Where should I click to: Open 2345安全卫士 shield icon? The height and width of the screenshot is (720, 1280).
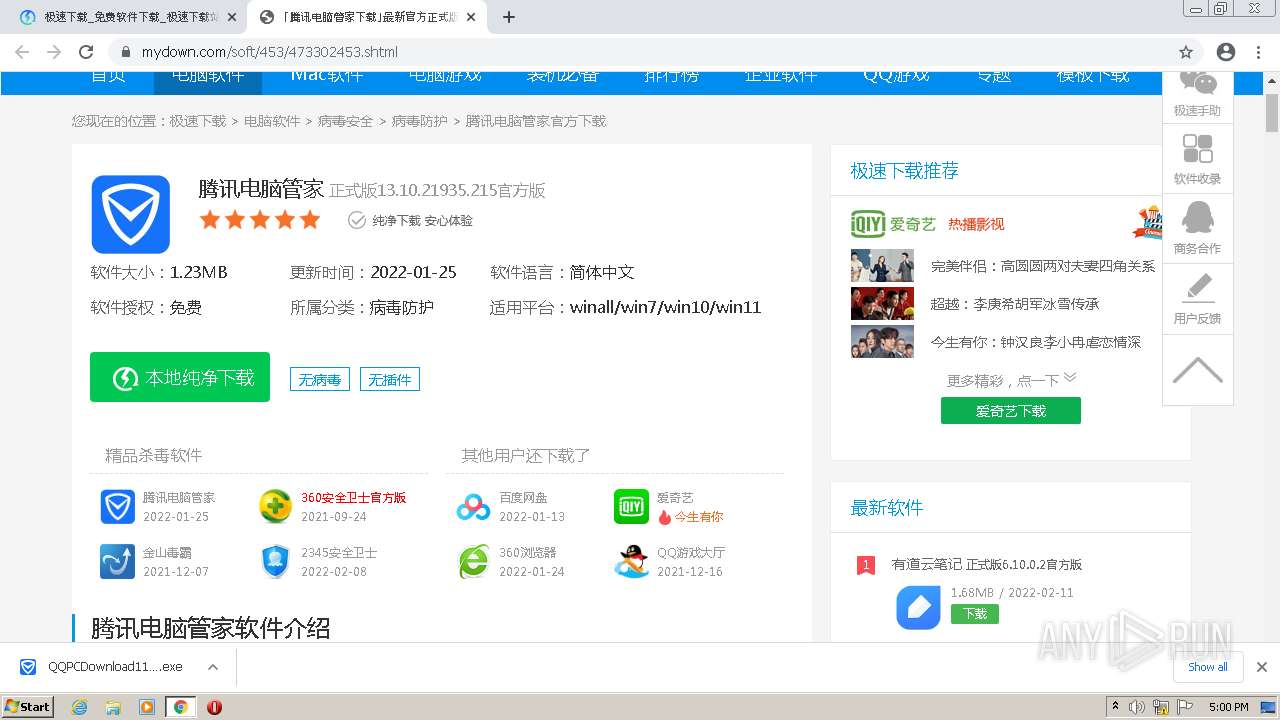(275, 562)
